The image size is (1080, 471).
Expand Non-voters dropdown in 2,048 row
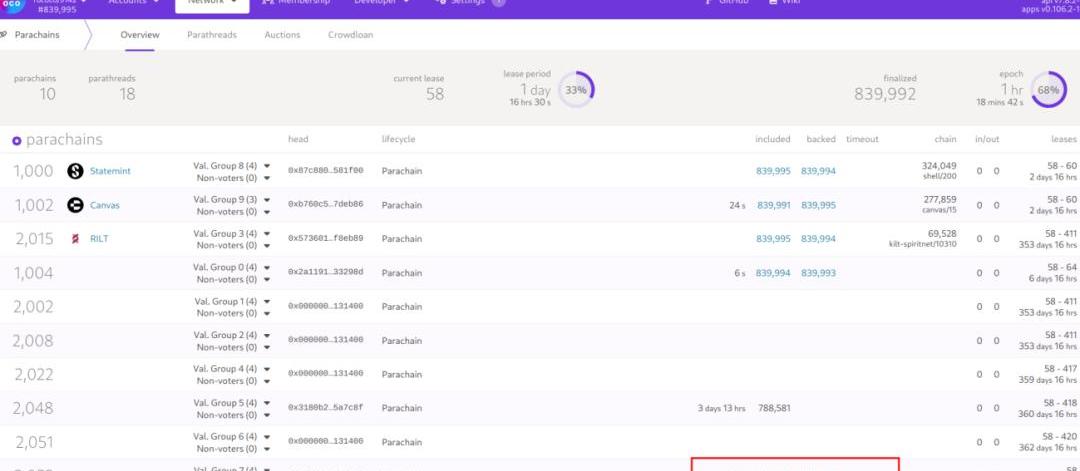click(x=267, y=415)
